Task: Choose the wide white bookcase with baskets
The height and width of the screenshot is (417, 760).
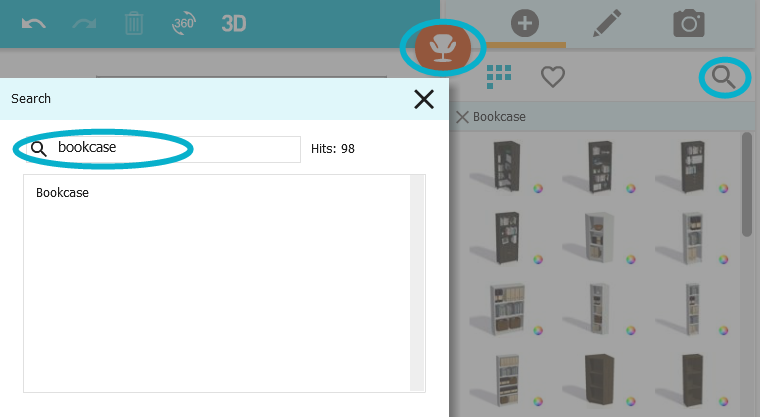Action: [x=506, y=310]
